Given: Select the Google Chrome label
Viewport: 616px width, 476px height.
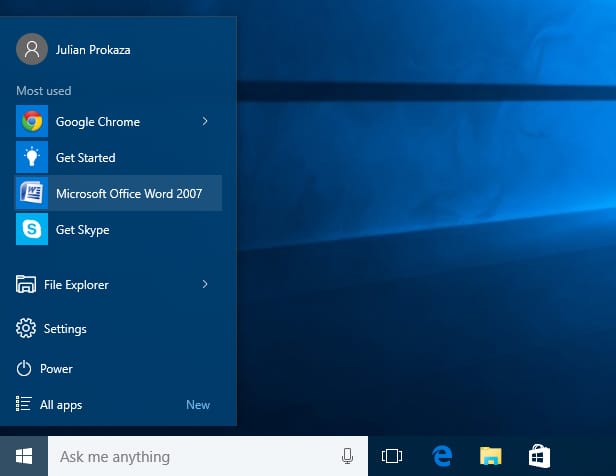Looking at the screenshot, I should click(x=98, y=122).
